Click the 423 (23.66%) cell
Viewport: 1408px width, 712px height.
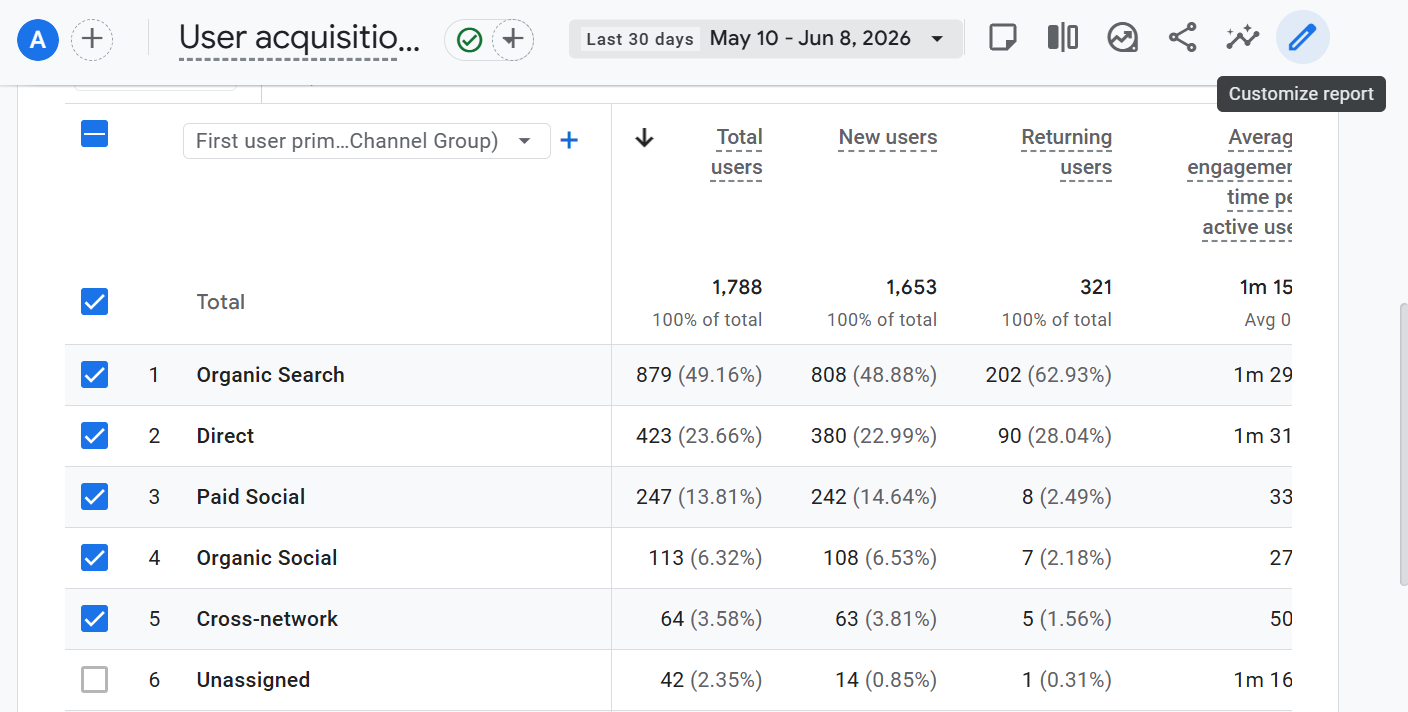[x=699, y=436]
